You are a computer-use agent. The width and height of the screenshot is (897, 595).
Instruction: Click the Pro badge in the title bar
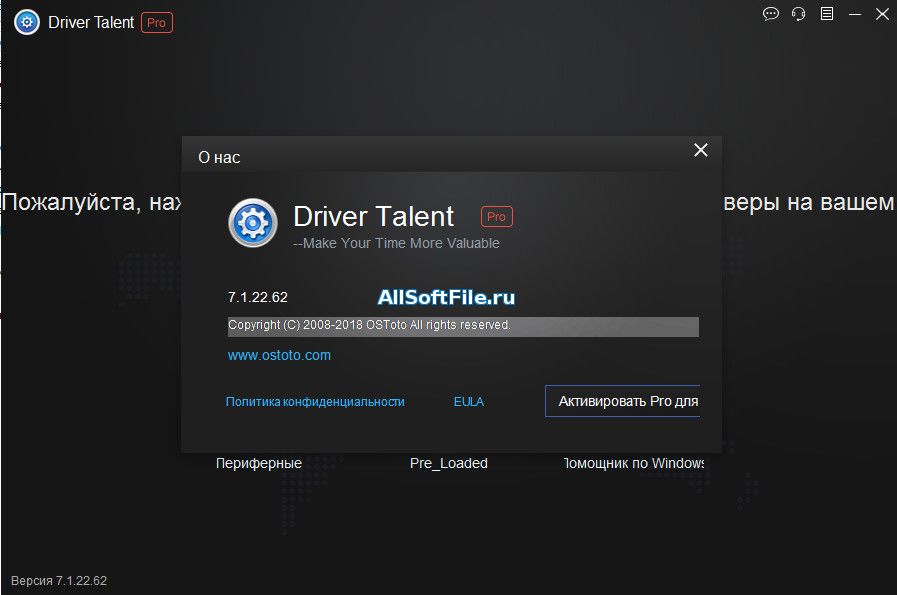[157, 23]
